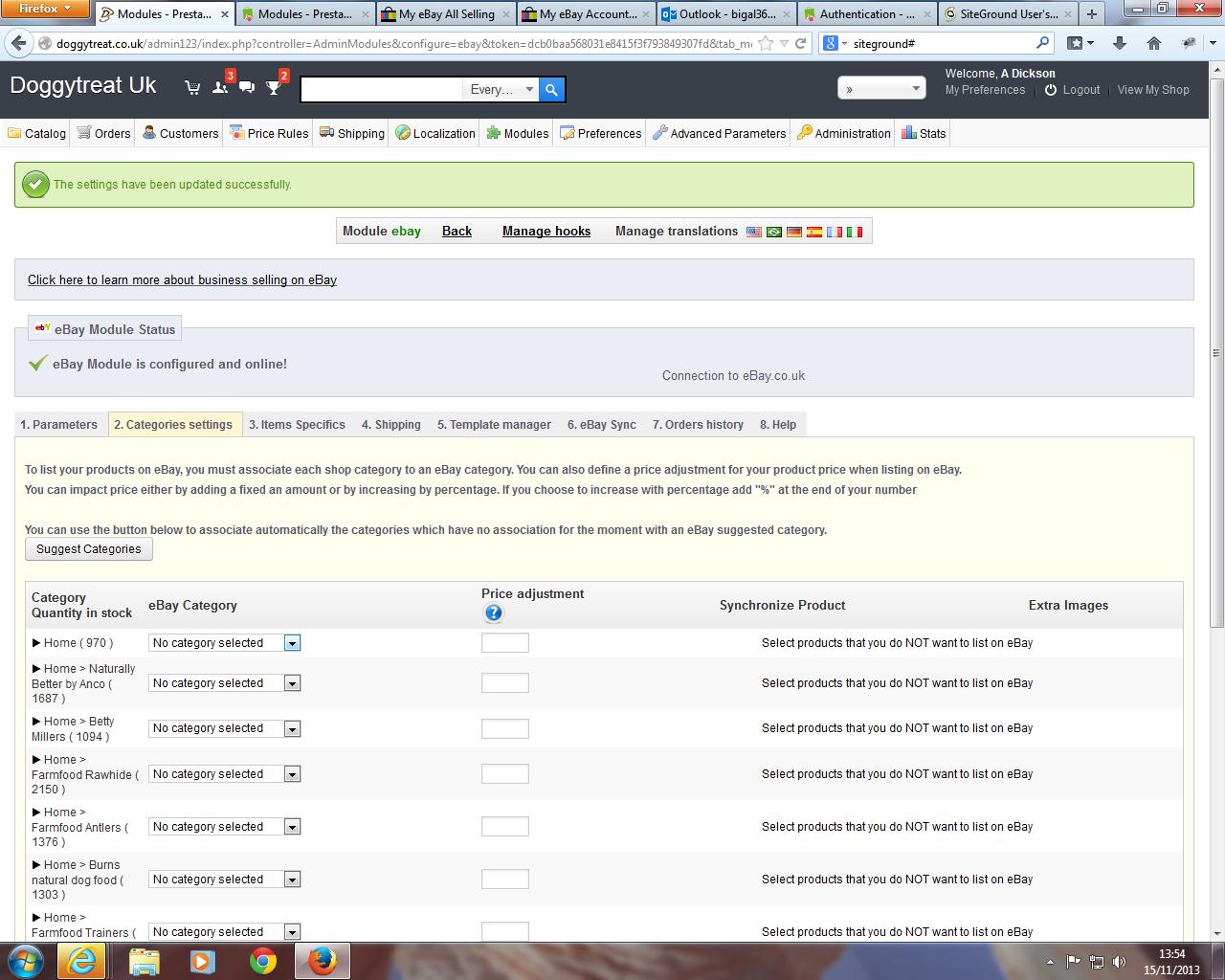Image resolution: width=1225 pixels, height=980 pixels.
Task: Go to the 6. eBay Sync tab
Action: (x=602, y=425)
